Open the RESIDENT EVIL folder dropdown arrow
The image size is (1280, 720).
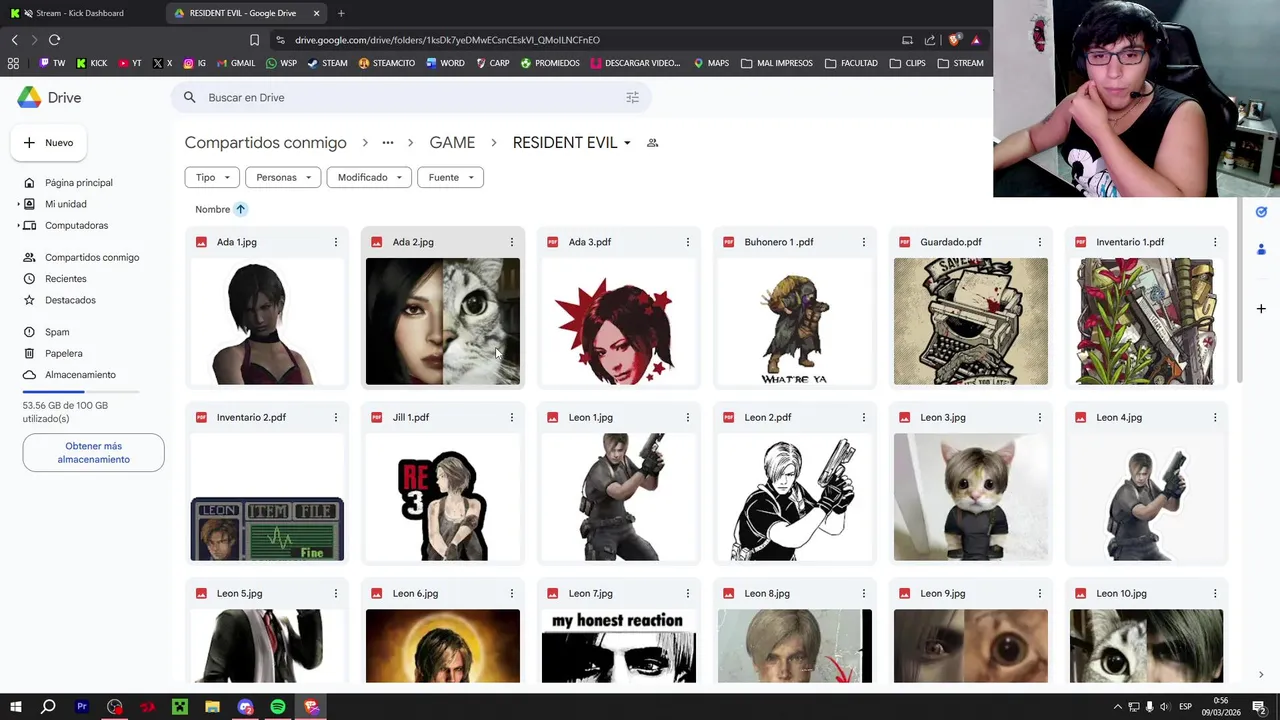tap(627, 143)
